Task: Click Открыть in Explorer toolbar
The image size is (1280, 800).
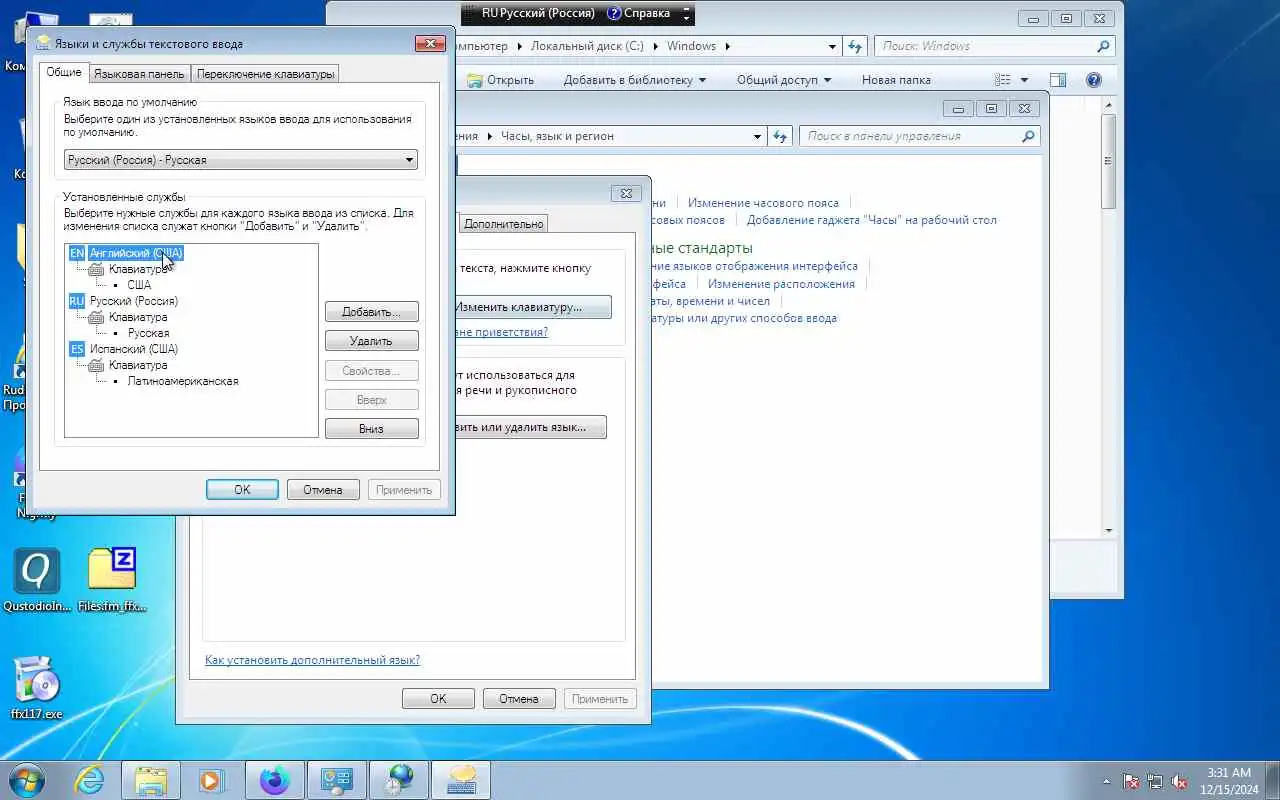Action: [x=501, y=80]
